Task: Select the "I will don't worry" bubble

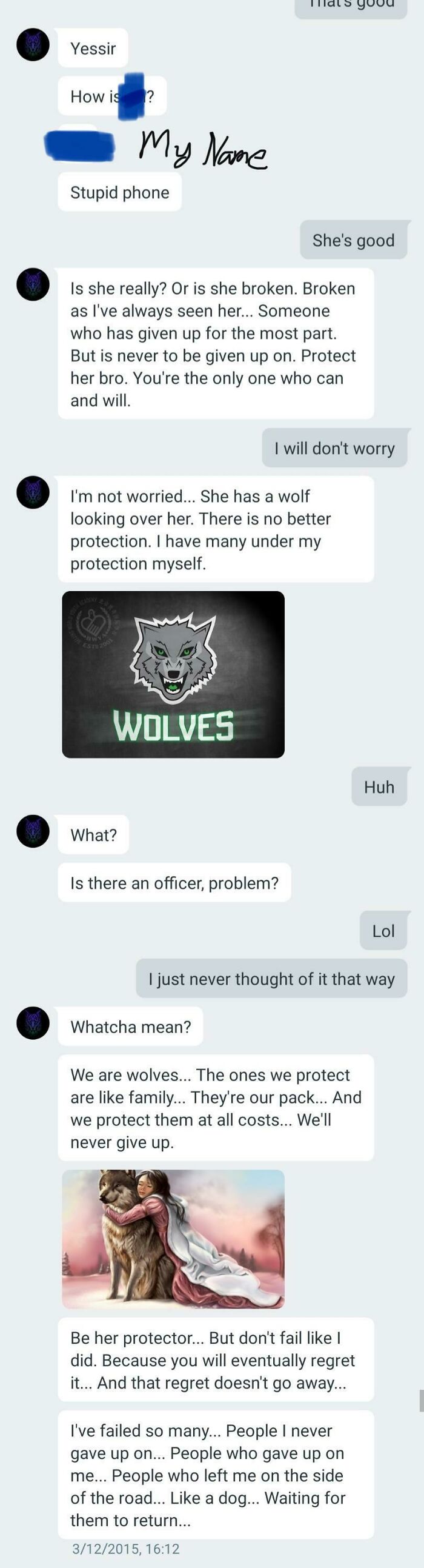Action: 334,448
